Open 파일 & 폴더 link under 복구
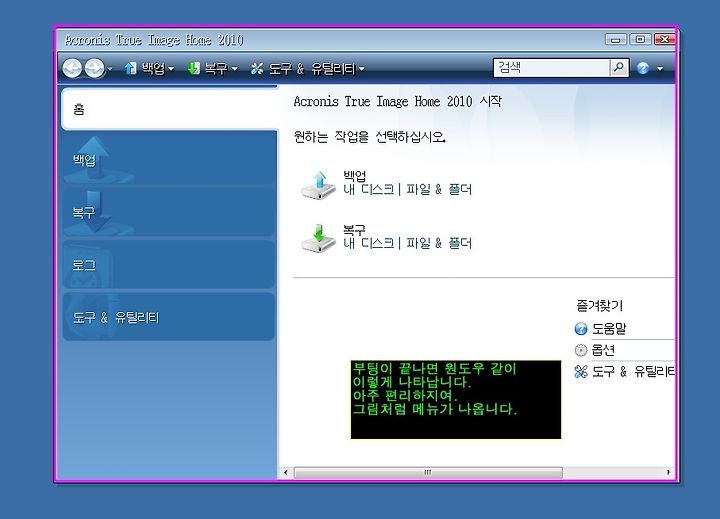 pyautogui.click(x=439, y=243)
